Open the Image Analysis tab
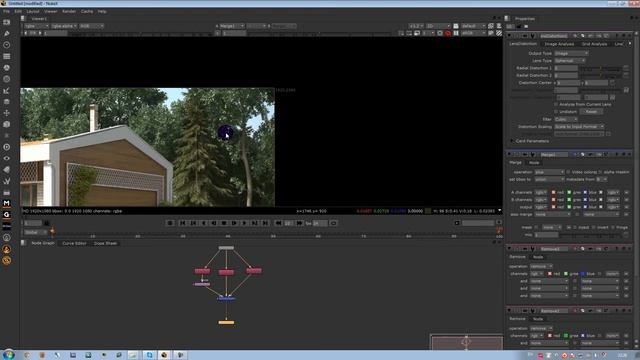The image size is (640, 360). tap(559, 44)
